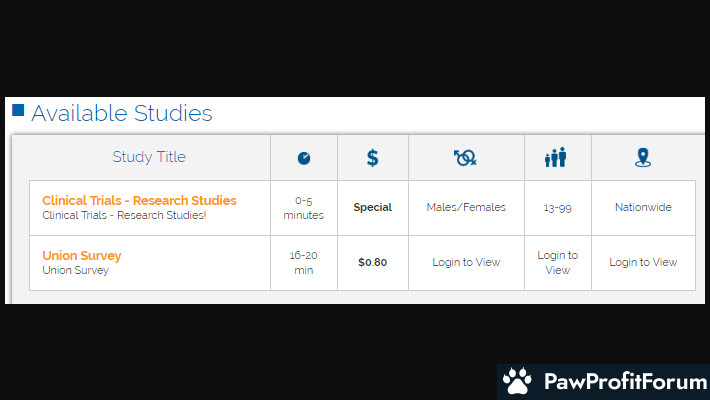This screenshot has height=400, width=710.
Task: Click the Study Title column header
Action: 149,157
